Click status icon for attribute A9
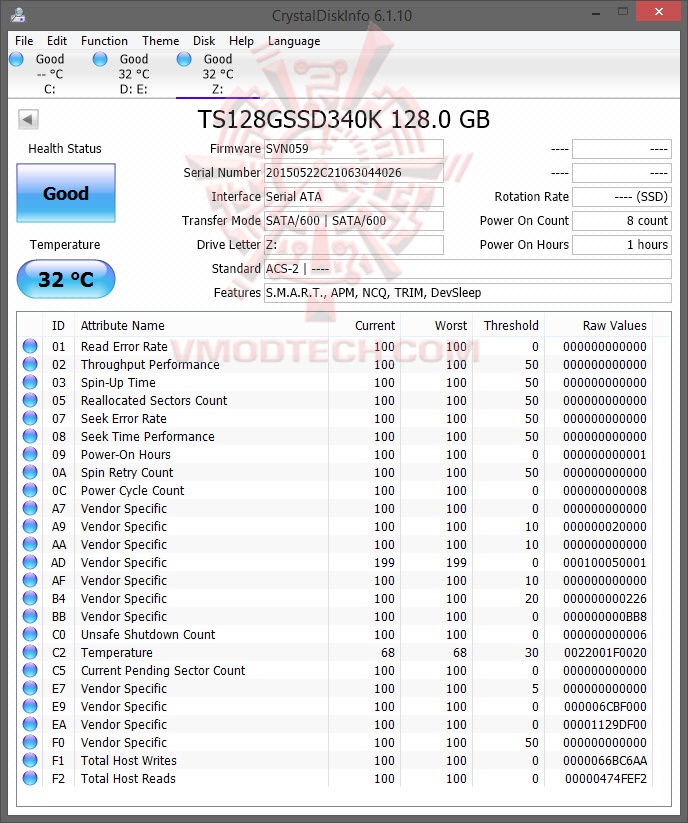This screenshot has height=823, width=688. click(x=30, y=526)
